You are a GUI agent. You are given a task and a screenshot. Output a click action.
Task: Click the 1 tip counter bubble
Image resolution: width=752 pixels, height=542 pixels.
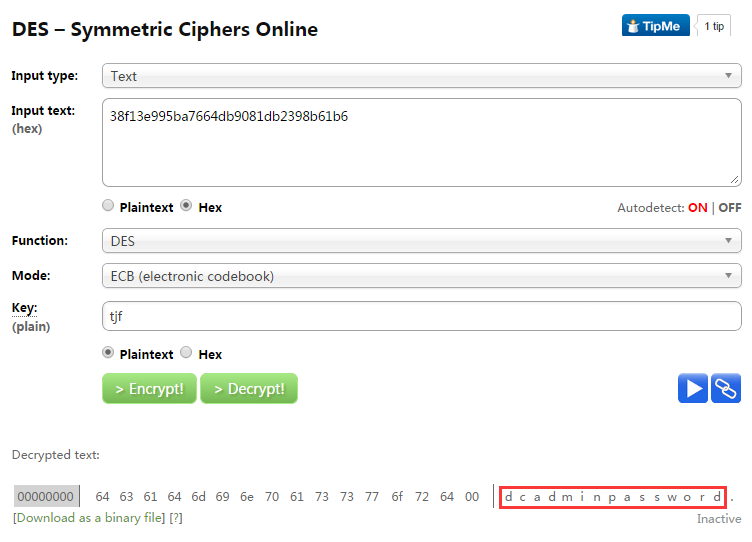714,26
